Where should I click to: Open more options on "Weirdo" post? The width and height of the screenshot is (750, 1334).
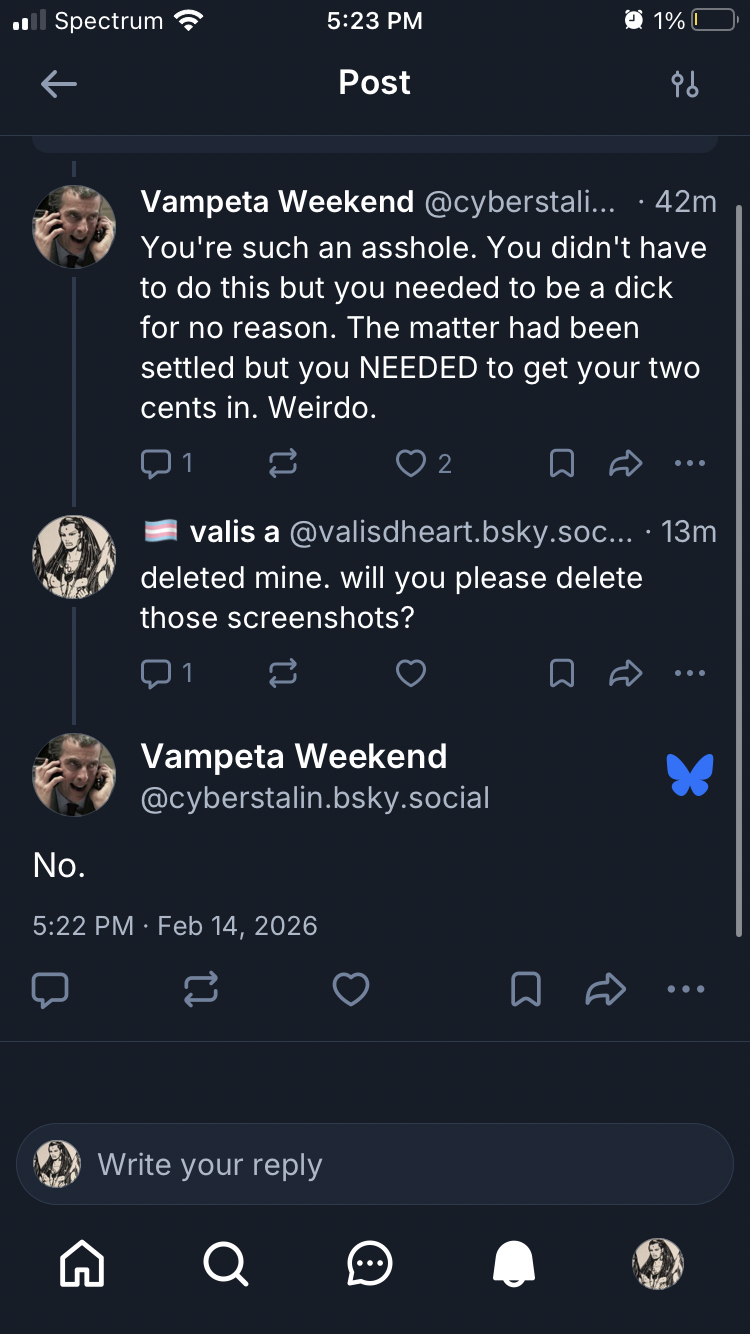[x=690, y=463]
